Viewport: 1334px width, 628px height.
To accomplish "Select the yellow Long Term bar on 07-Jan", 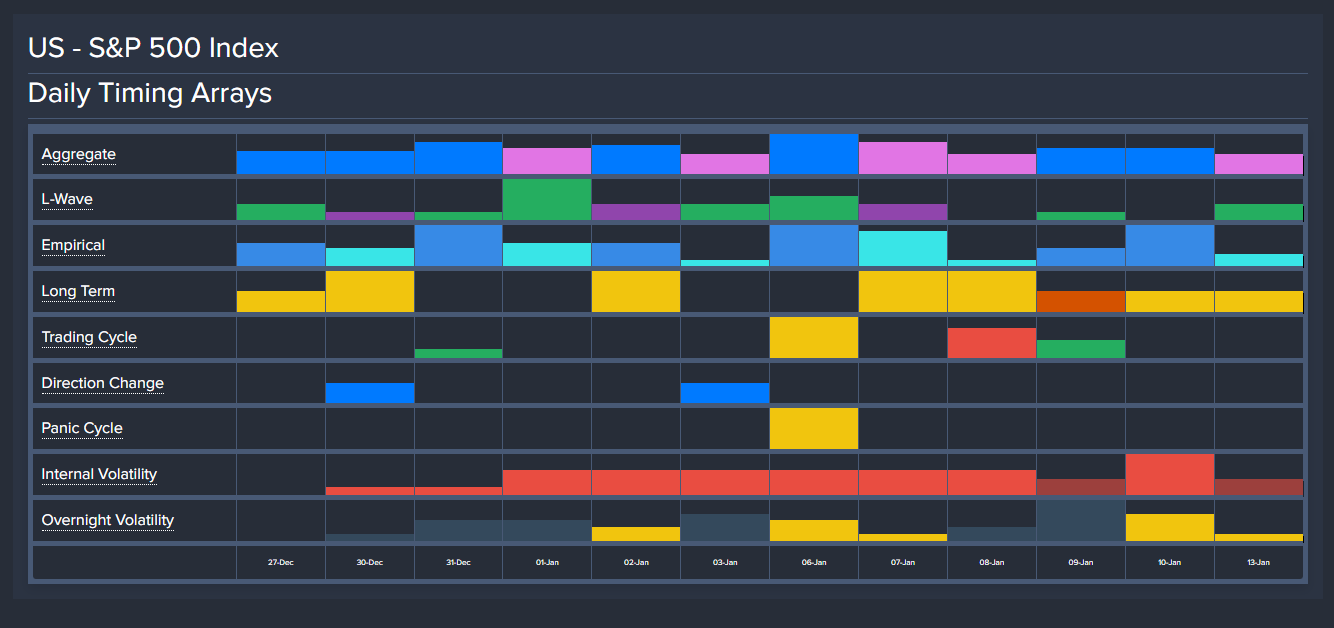I will 903,291.
